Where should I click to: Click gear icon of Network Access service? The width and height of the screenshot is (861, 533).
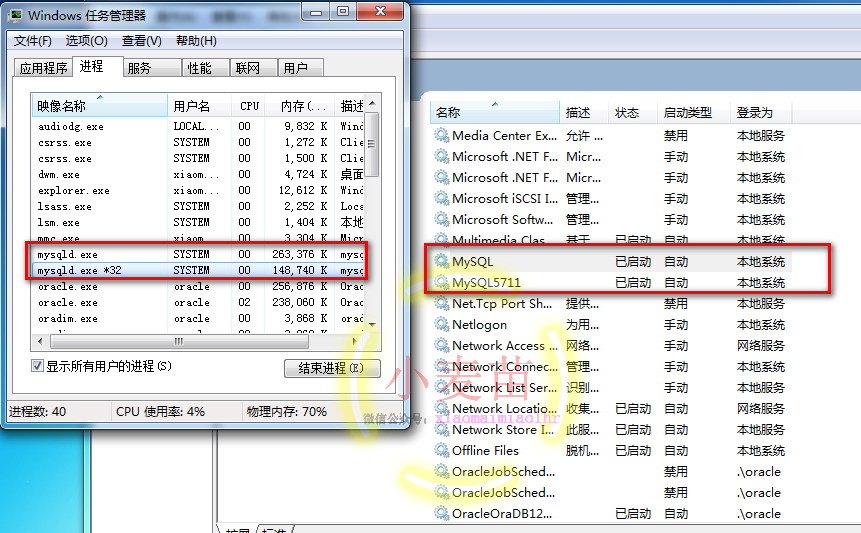click(441, 345)
